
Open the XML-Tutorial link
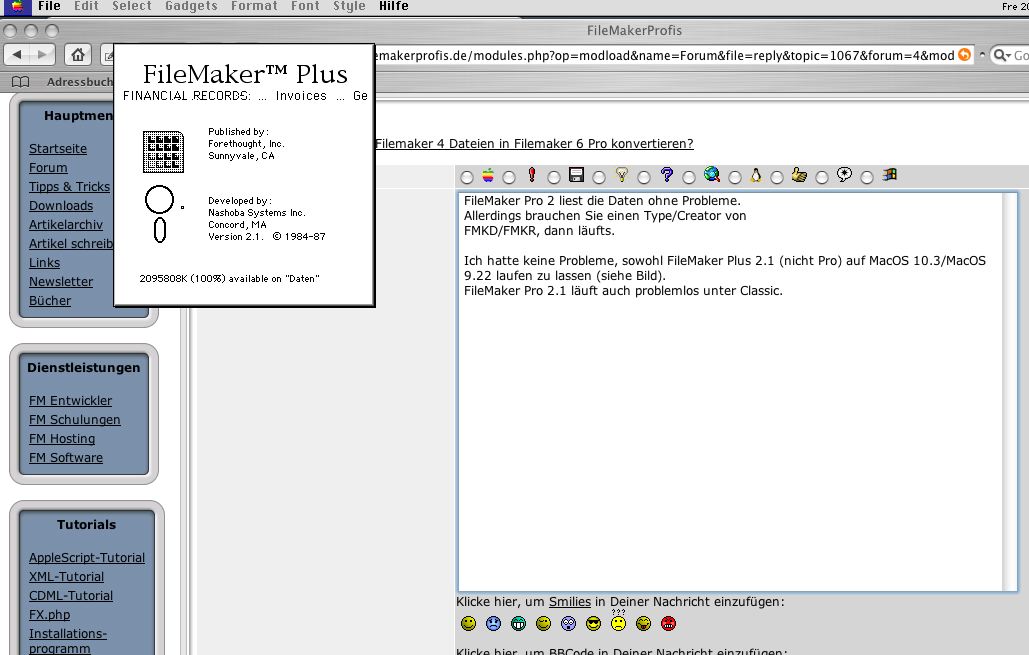[66, 577]
